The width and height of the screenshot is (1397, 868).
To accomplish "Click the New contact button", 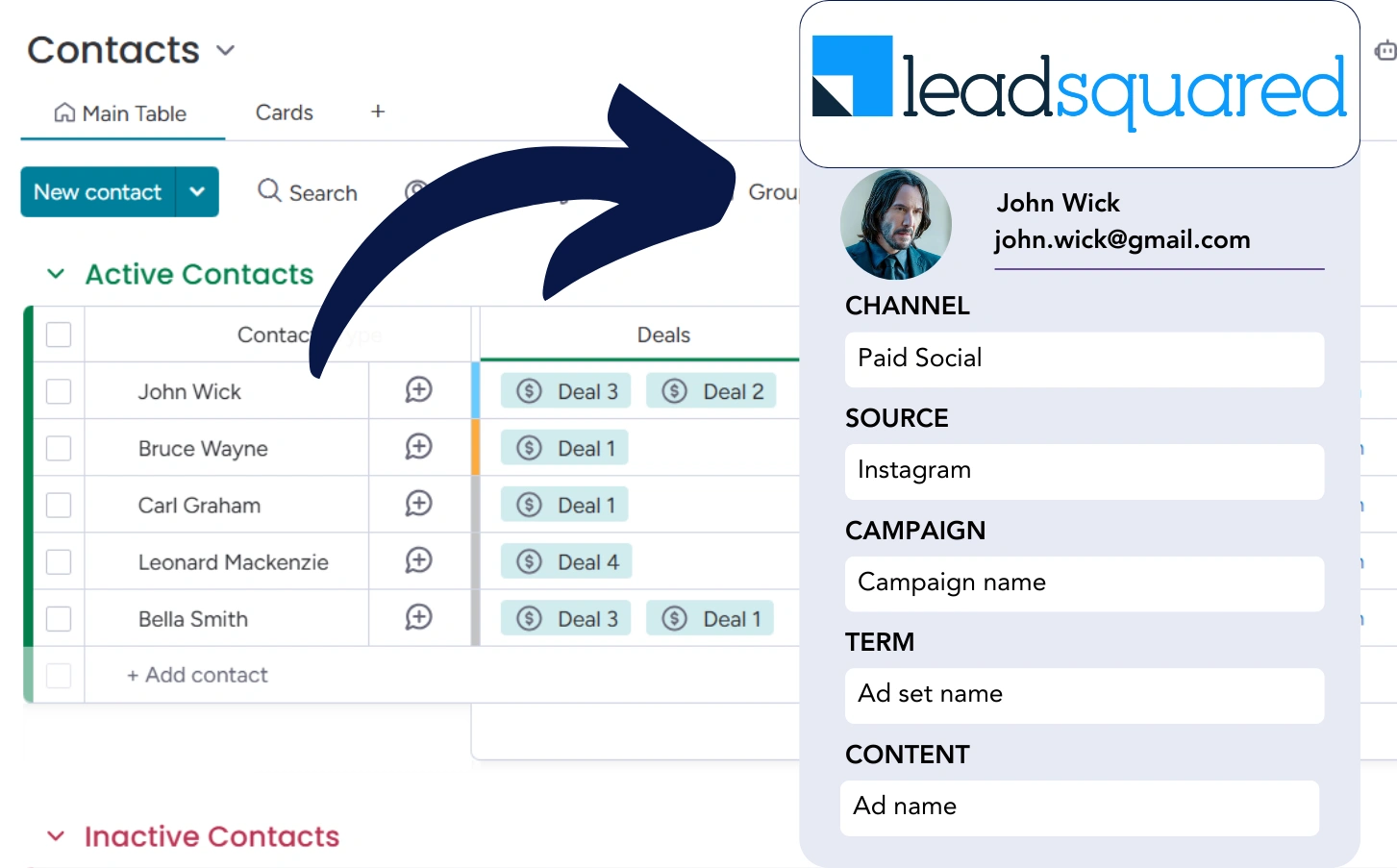I will pos(98,192).
